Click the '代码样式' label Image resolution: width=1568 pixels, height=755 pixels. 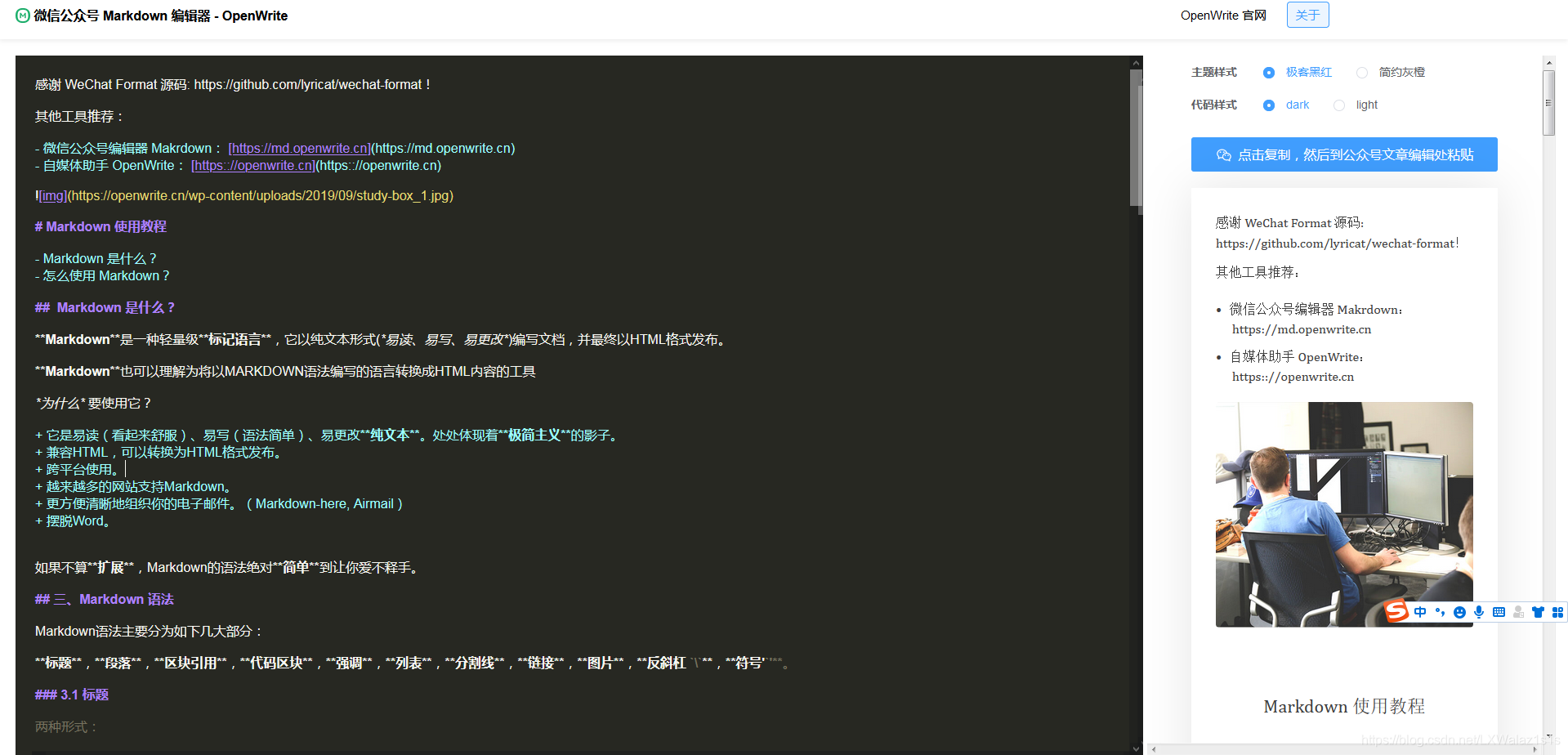[1213, 105]
